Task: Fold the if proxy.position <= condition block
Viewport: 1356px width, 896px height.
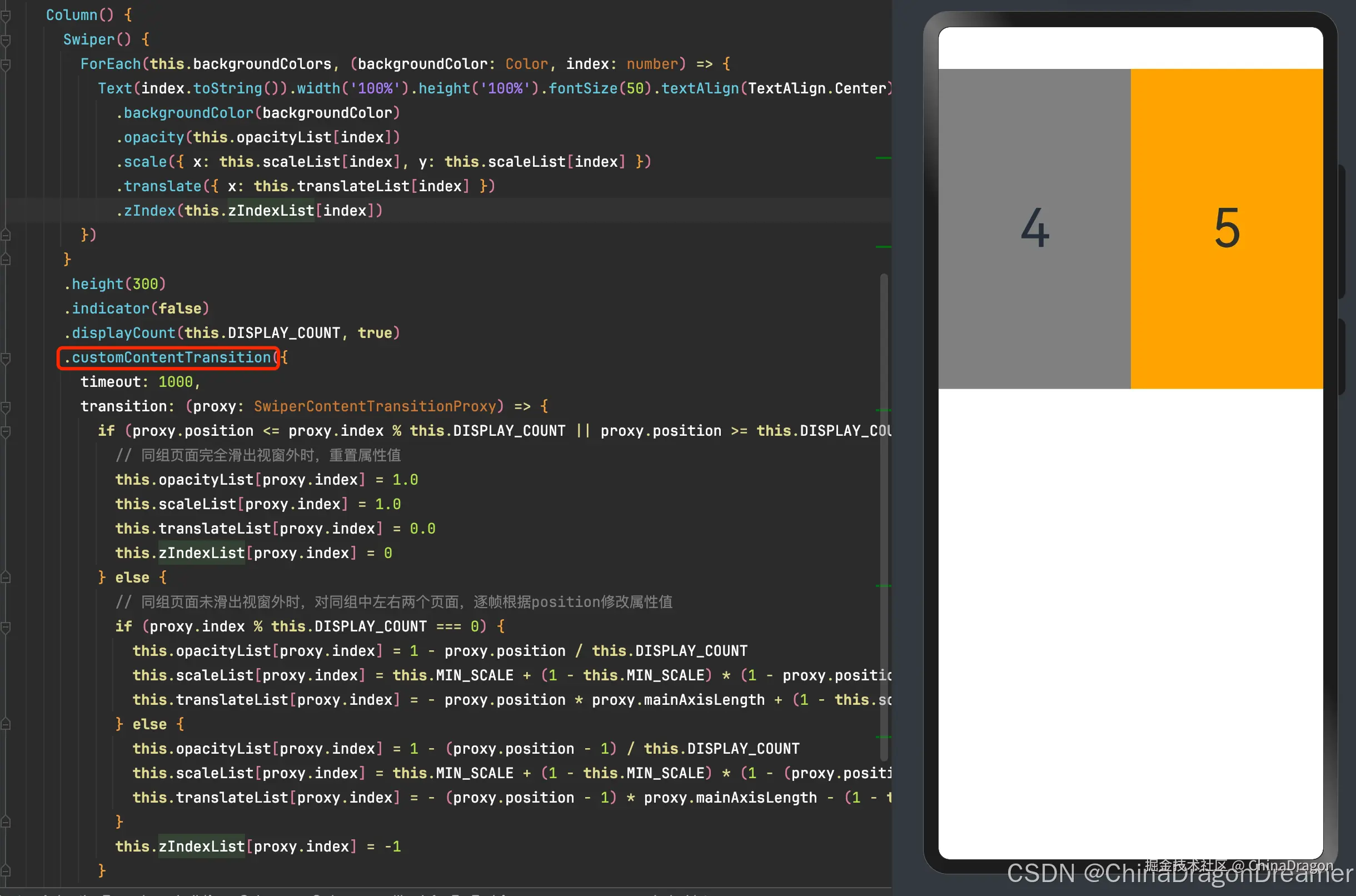Action: [6, 431]
